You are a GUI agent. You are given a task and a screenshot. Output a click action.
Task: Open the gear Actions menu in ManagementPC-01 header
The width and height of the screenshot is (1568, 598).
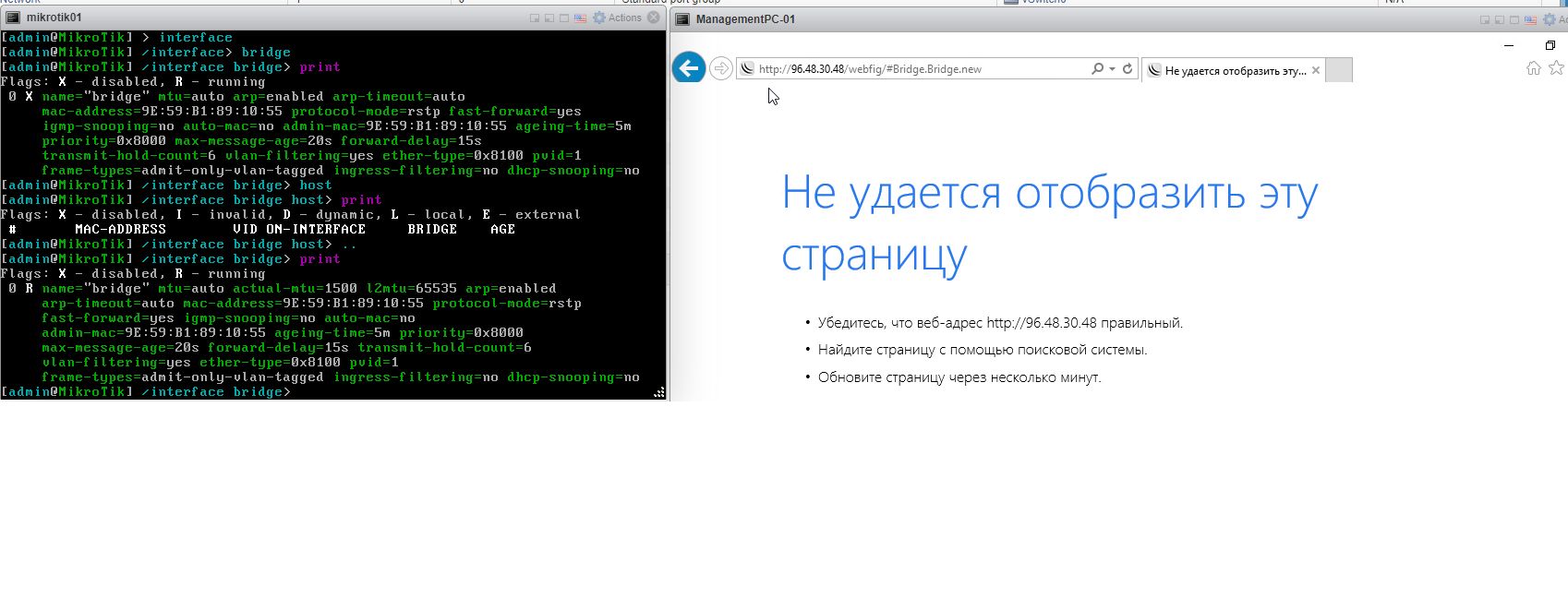click(1550, 19)
